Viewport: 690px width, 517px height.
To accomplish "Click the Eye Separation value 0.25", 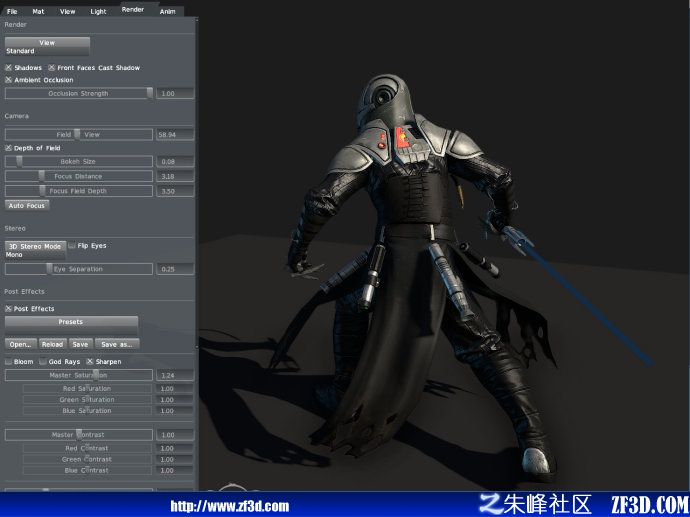I will click(175, 269).
